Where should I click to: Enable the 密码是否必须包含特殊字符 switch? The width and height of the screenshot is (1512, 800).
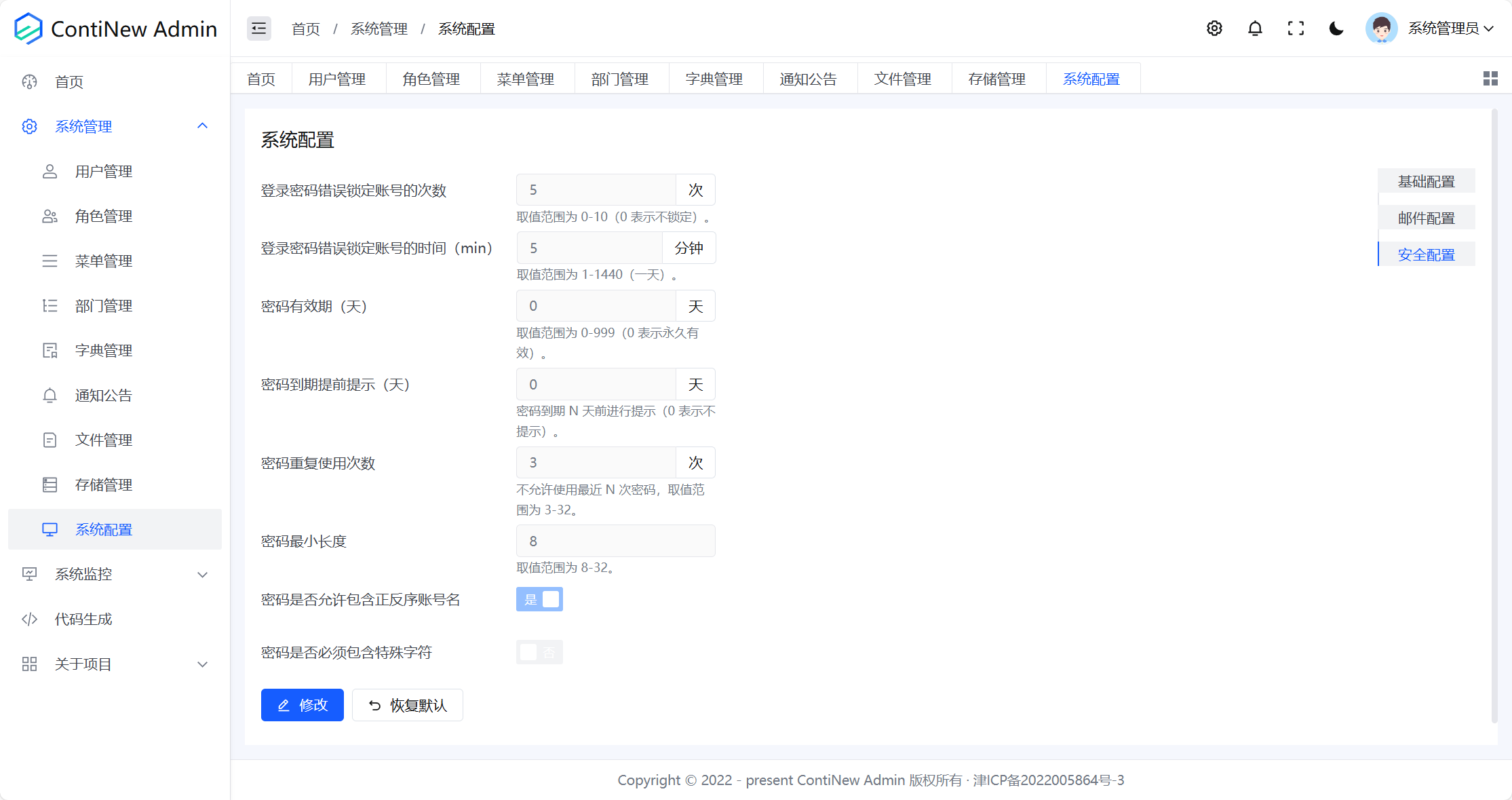(539, 652)
